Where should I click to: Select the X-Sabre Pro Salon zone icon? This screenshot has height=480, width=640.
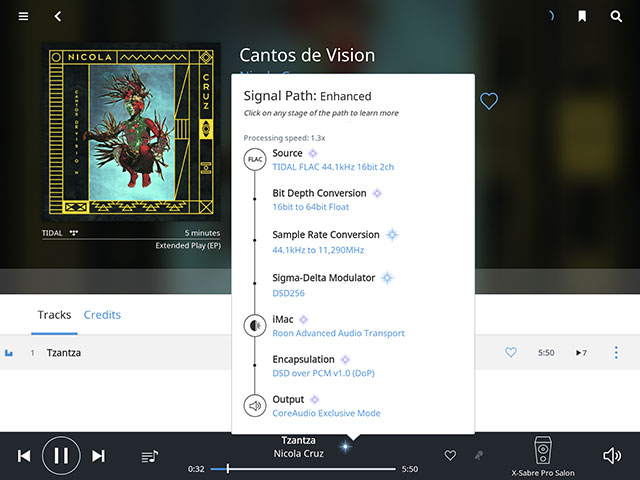tap(543, 450)
